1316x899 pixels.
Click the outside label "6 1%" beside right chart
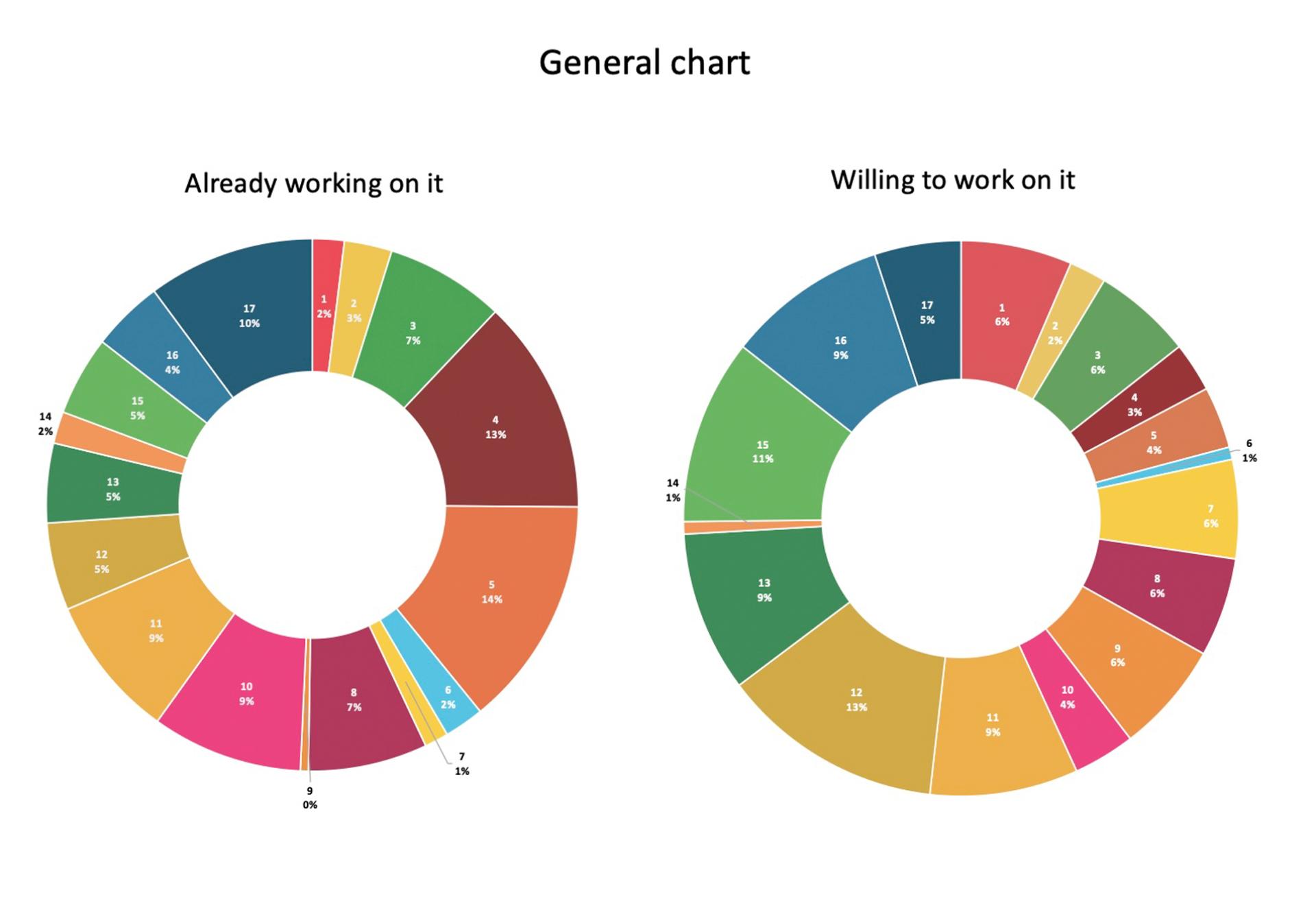pos(1249,451)
